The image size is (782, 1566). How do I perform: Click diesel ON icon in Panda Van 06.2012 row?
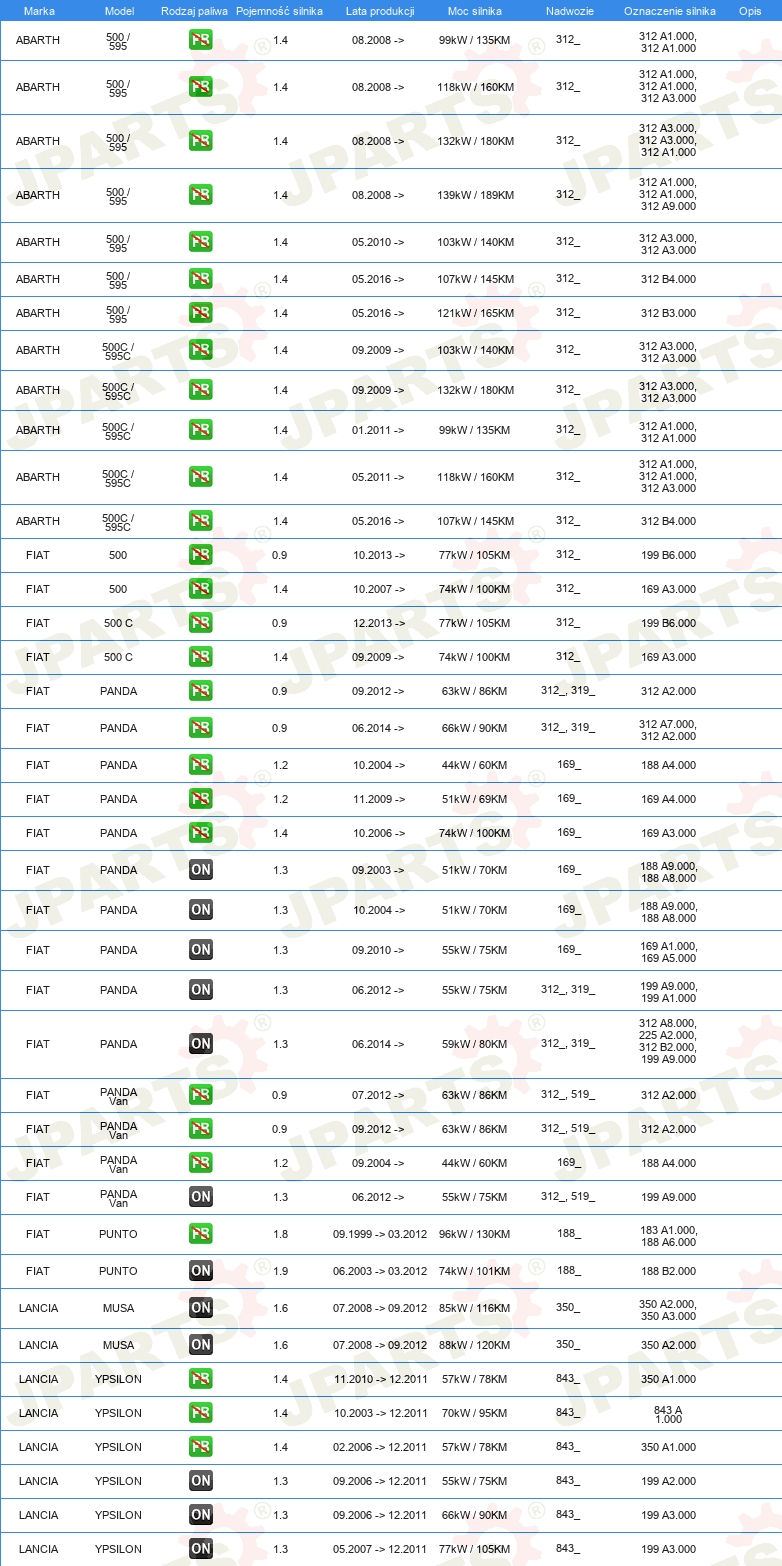201,1197
